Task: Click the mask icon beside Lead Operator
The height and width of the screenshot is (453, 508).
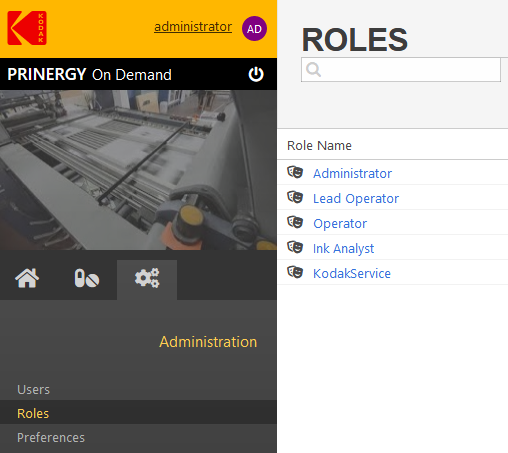Action: (295, 197)
